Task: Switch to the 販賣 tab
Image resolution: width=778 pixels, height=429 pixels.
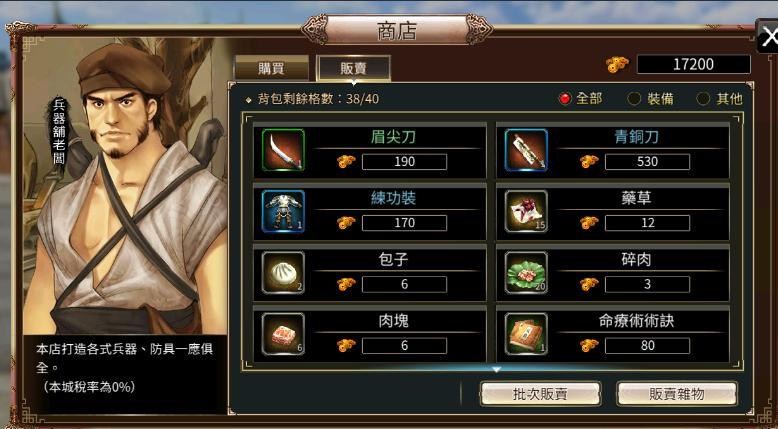Action: point(353,68)
